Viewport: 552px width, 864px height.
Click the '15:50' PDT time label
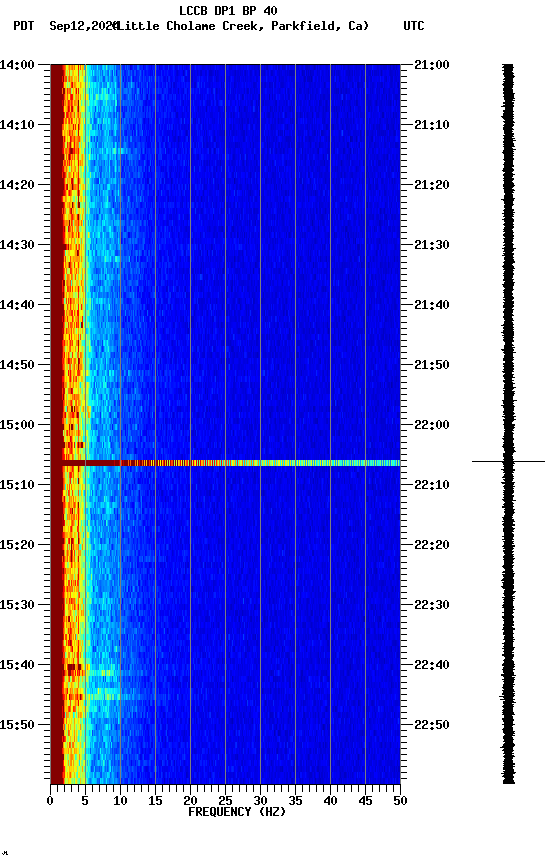coord(17,725)
